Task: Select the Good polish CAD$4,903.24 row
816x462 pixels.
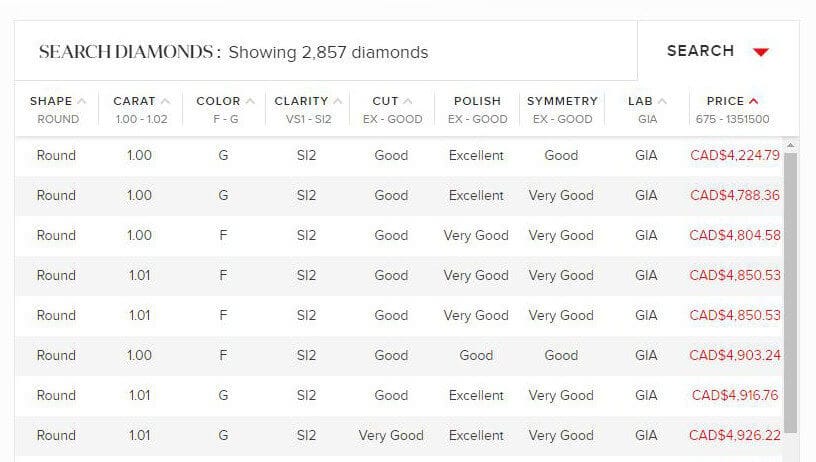Action: point(399,356)
